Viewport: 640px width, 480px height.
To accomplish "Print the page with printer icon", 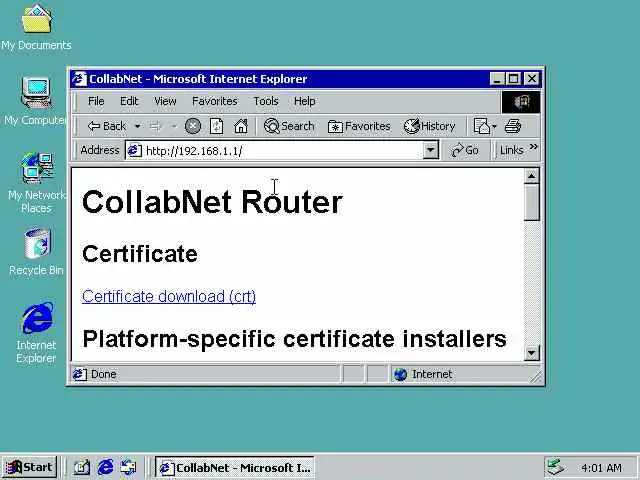I will tap(513, 126).
